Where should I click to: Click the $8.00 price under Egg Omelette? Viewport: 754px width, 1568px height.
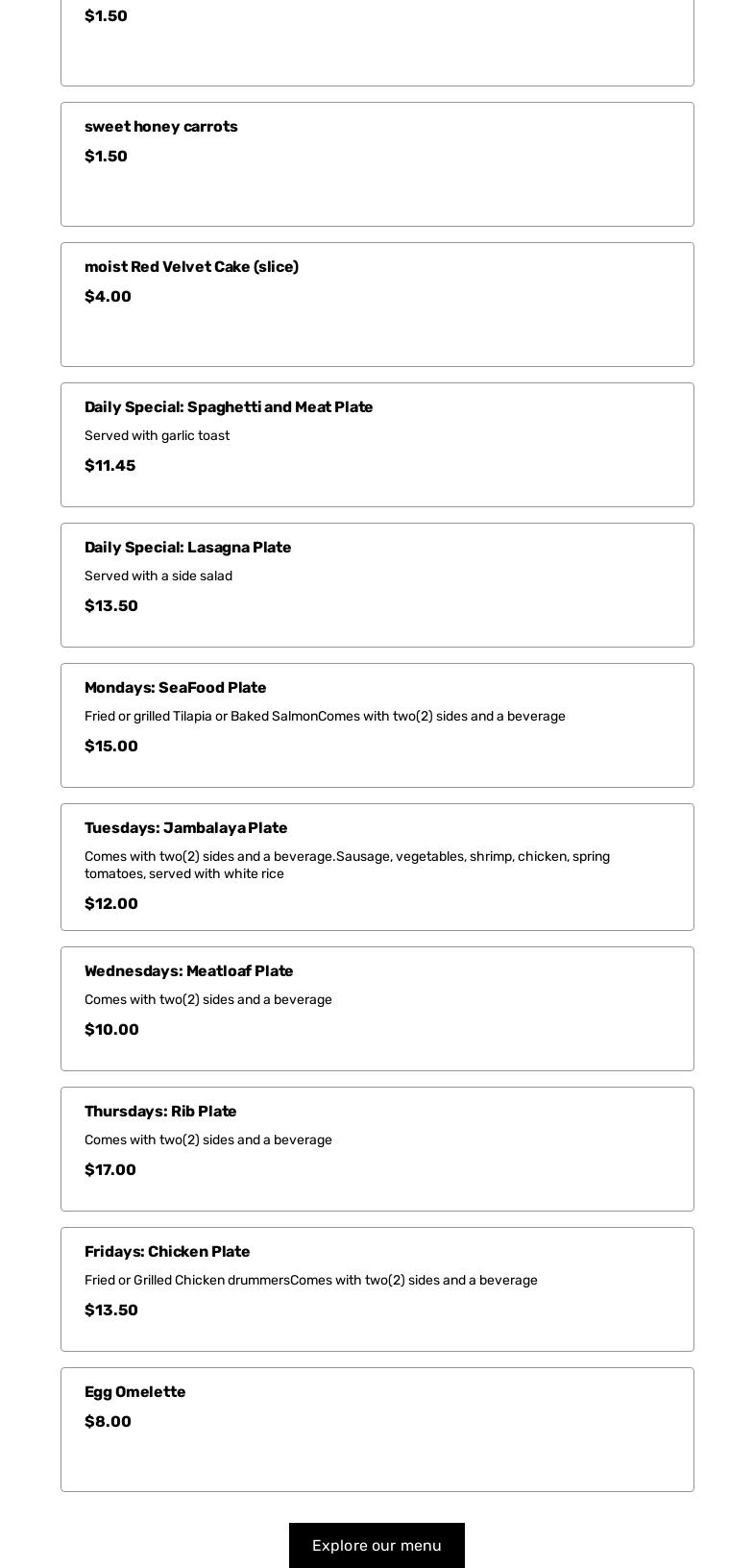[x=108, y=1421]
